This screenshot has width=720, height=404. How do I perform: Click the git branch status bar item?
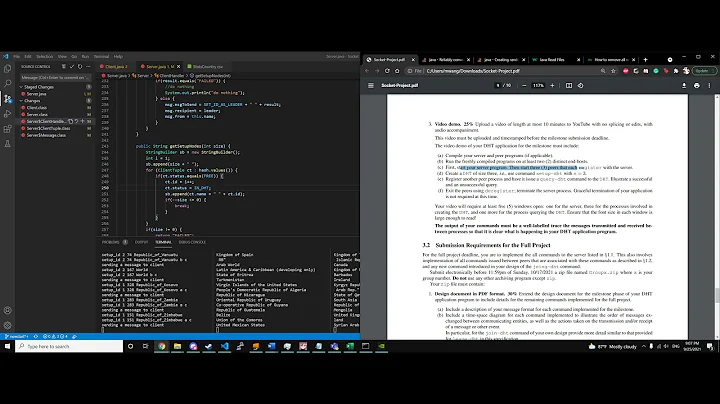point(17,337)
